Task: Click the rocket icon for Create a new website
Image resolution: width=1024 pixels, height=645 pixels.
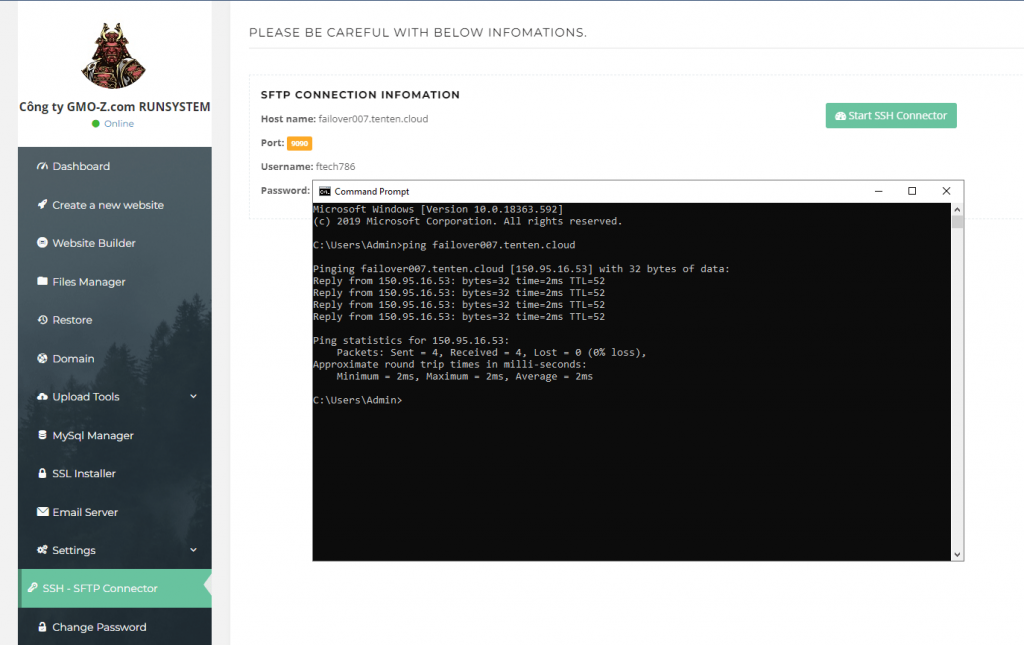Action: tap(43, 205)
